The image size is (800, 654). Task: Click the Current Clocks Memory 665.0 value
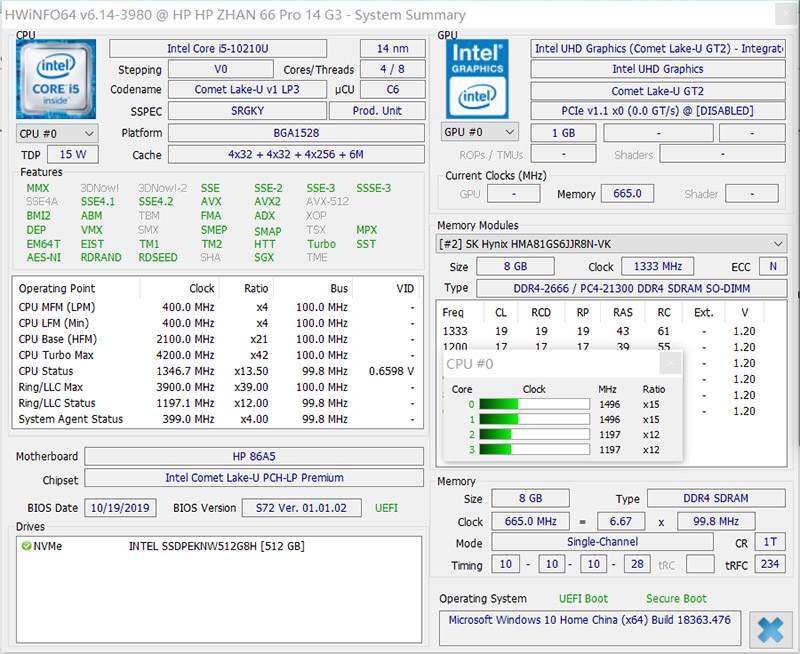627,193
